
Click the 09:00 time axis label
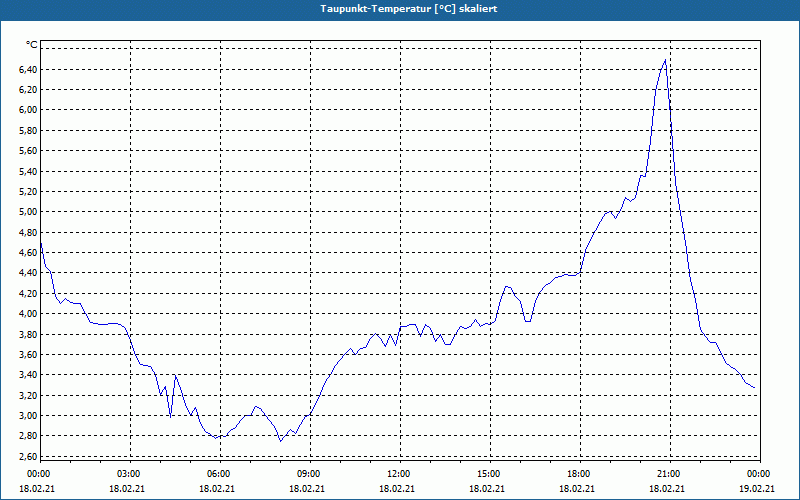coord(310,474)
